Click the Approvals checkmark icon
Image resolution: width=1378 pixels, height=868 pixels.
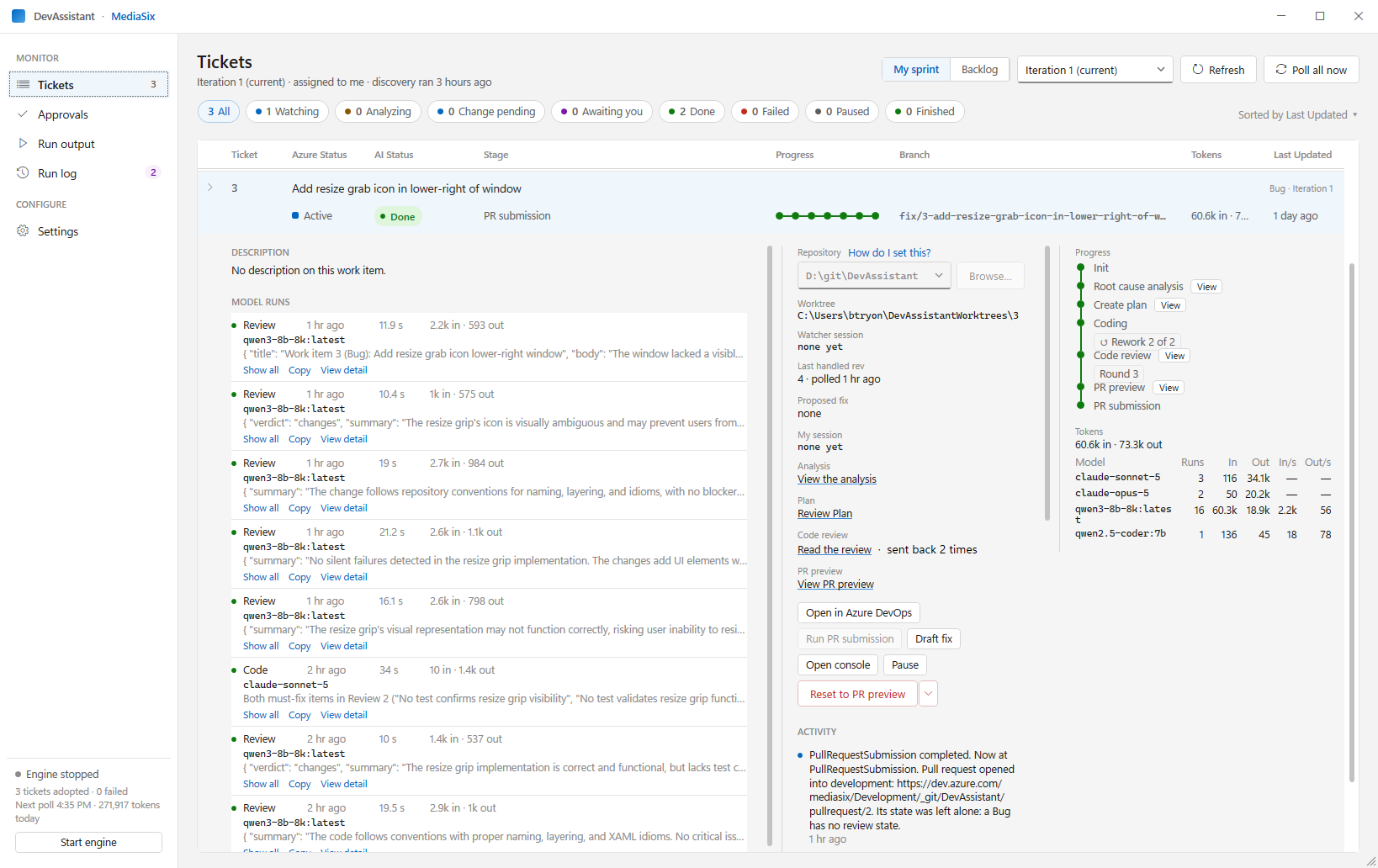23,114
